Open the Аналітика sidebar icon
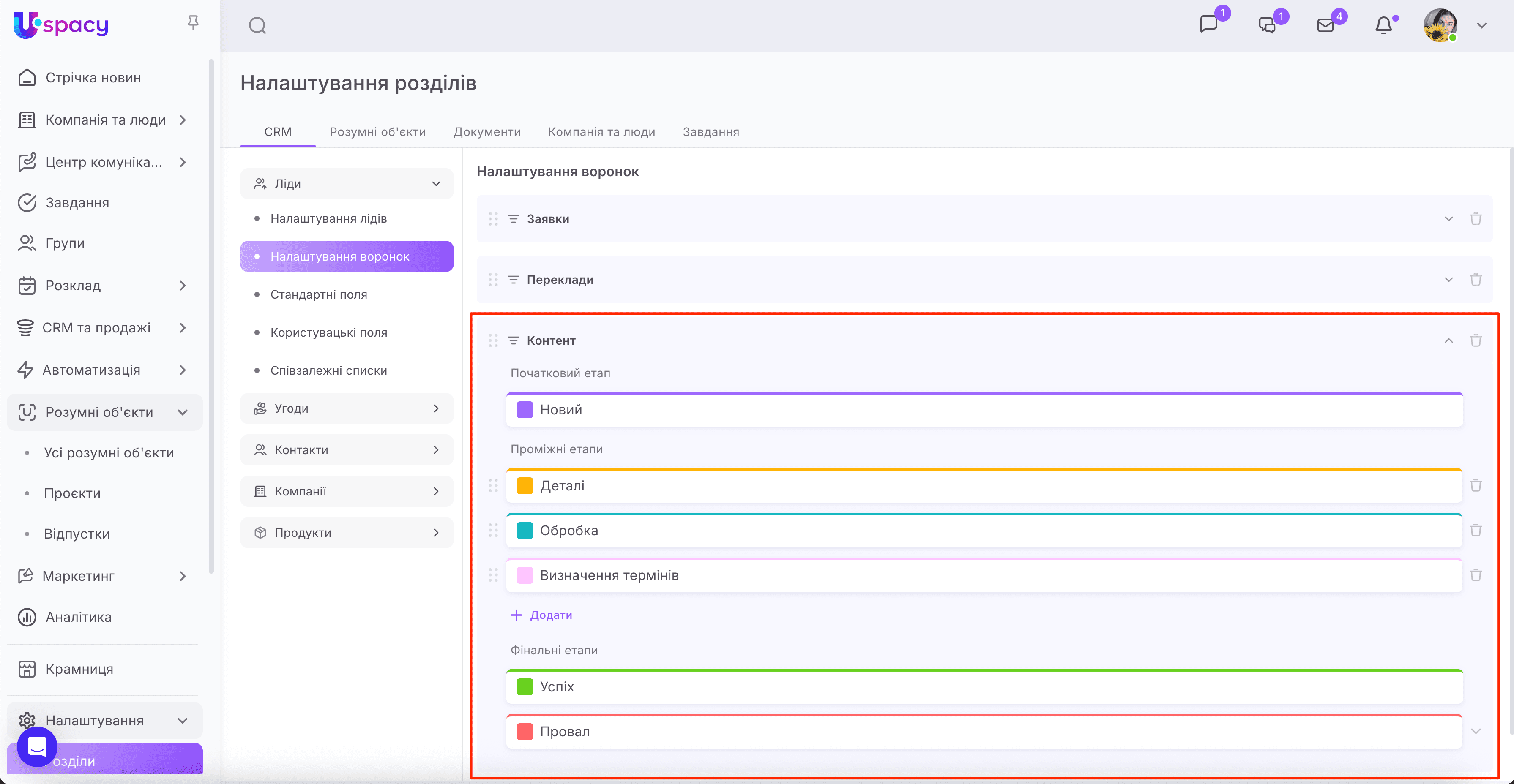 27,617
